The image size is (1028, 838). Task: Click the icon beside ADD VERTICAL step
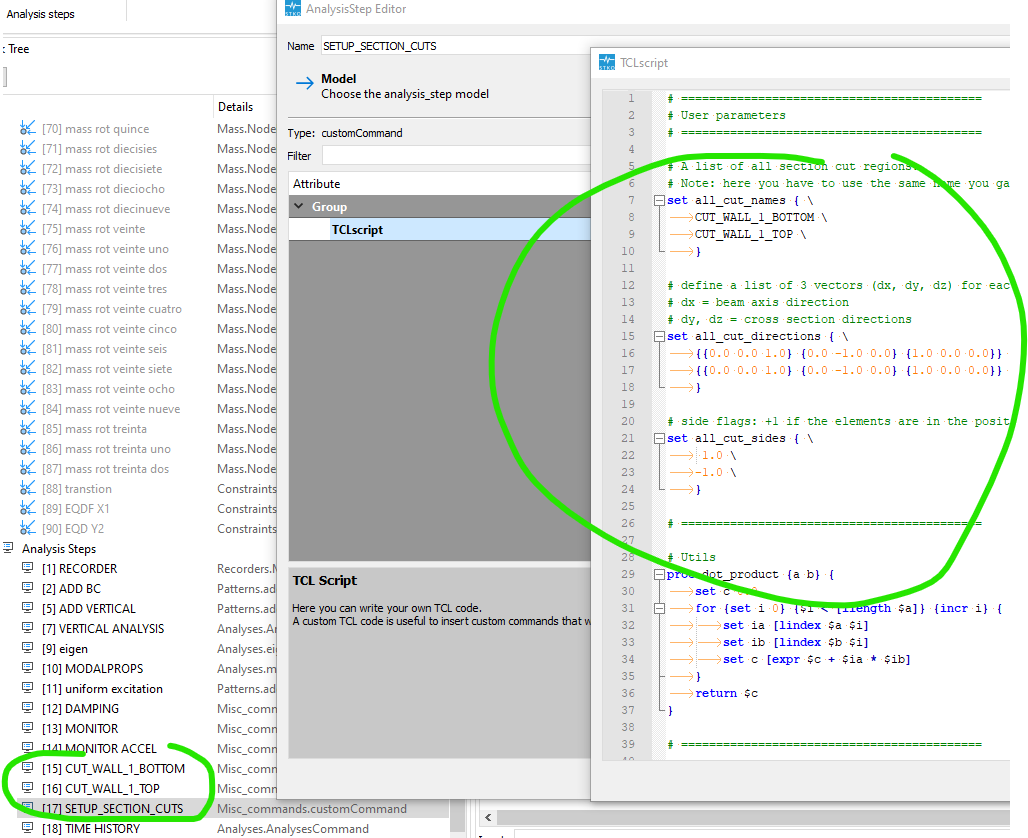[x=28, y=608]
